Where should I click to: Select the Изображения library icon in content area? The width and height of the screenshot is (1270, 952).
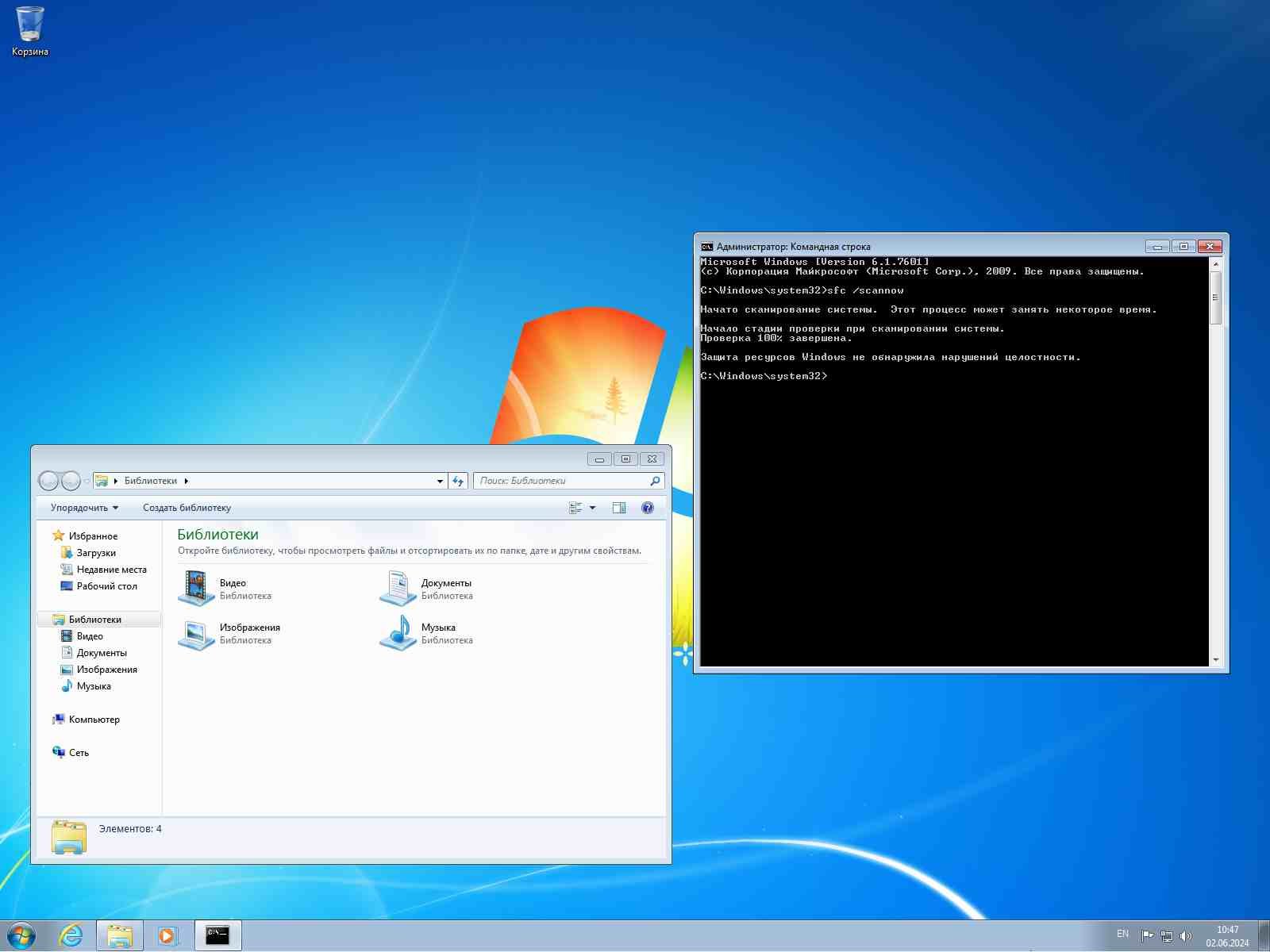tap(195, 633)
